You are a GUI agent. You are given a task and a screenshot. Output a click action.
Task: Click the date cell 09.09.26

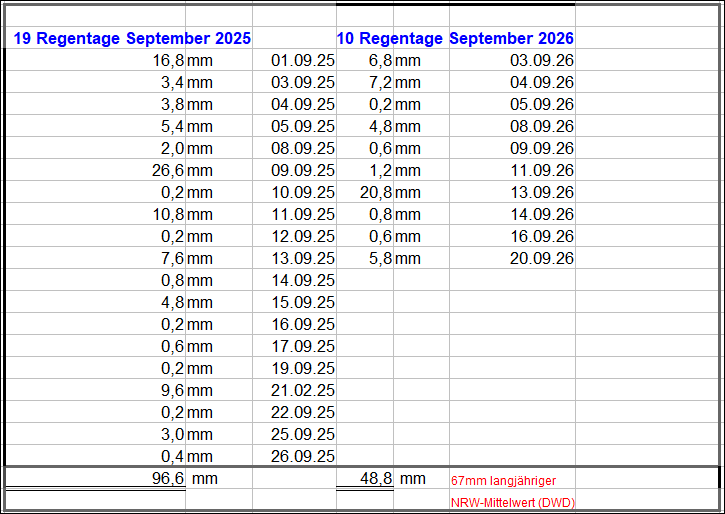(542, 148)
